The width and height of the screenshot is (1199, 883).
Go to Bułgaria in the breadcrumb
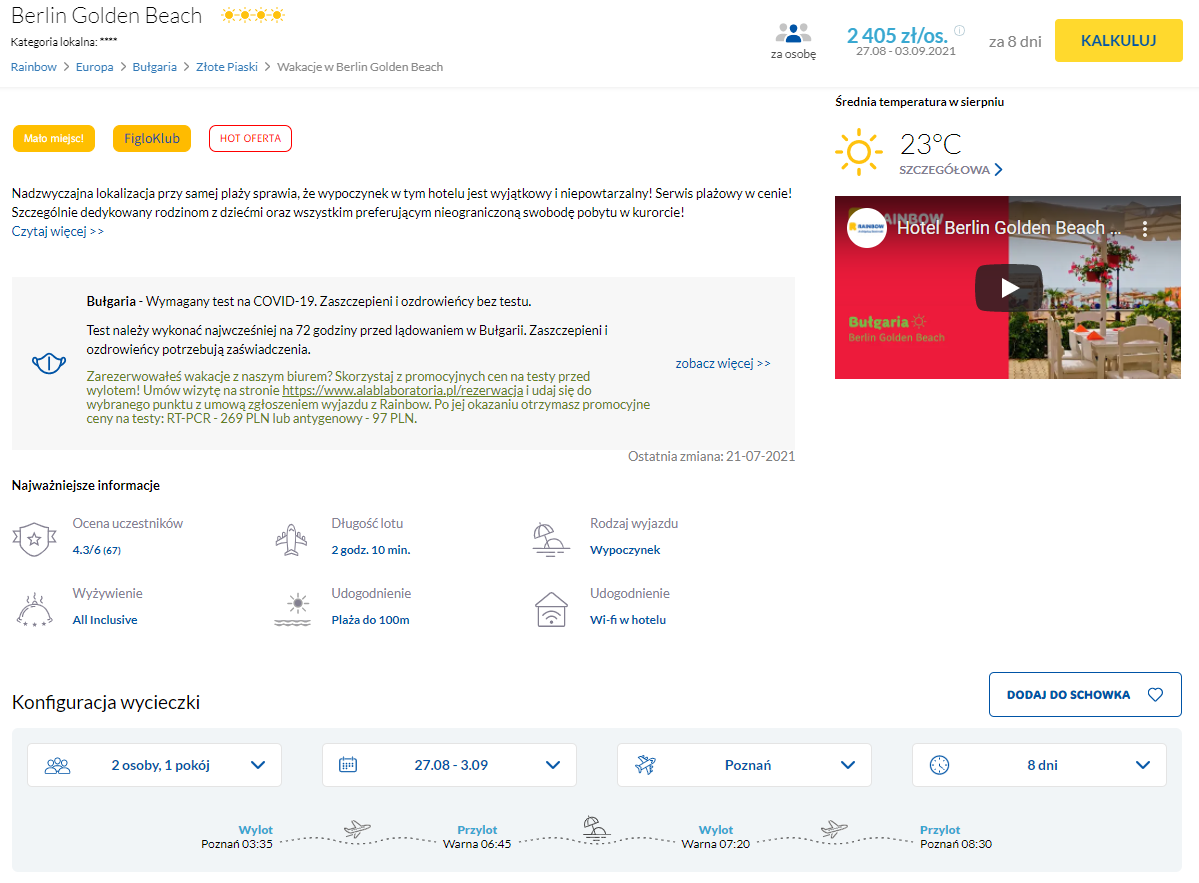(x=155, y=67)
